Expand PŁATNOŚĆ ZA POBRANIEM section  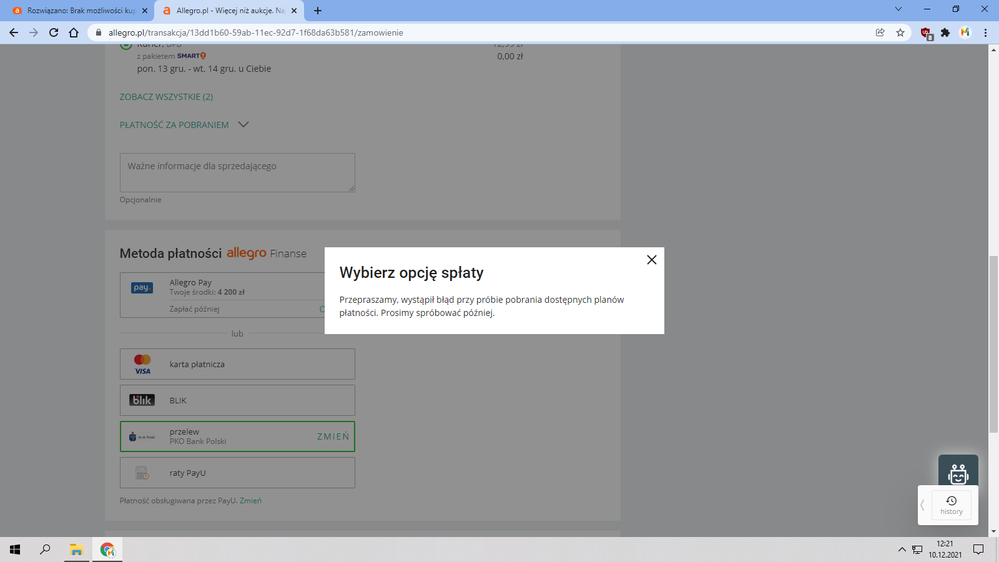(x=183, y=125)
